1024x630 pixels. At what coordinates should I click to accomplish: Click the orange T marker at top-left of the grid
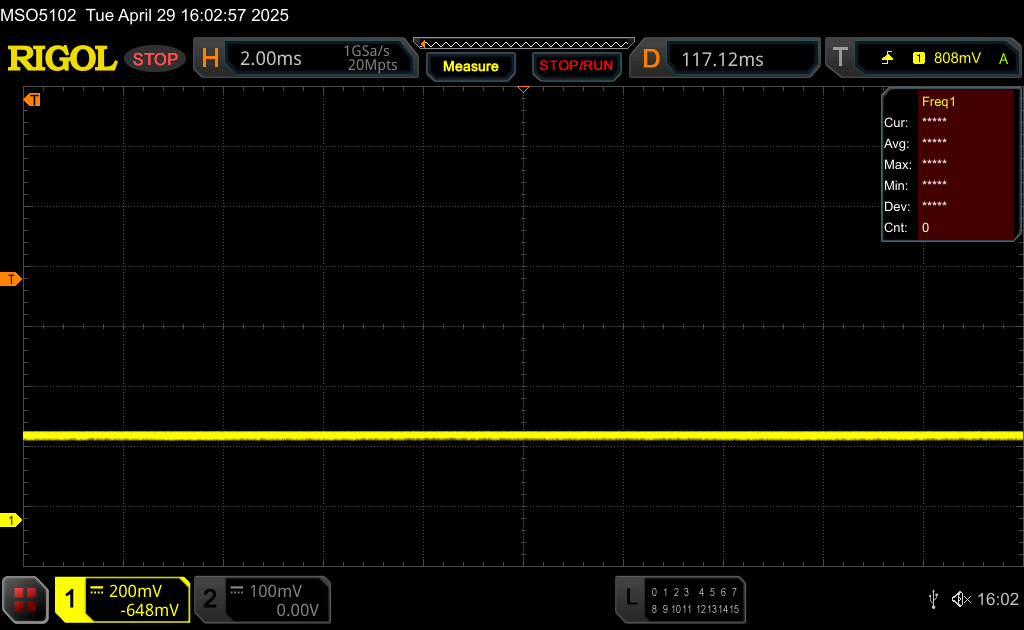(x=32, y=99)
